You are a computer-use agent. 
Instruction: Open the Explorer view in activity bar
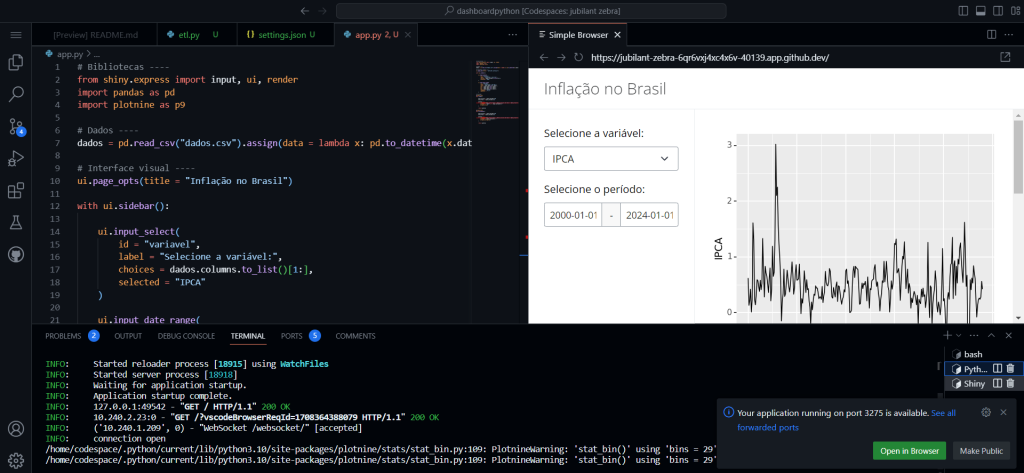(x=16, y=63)
